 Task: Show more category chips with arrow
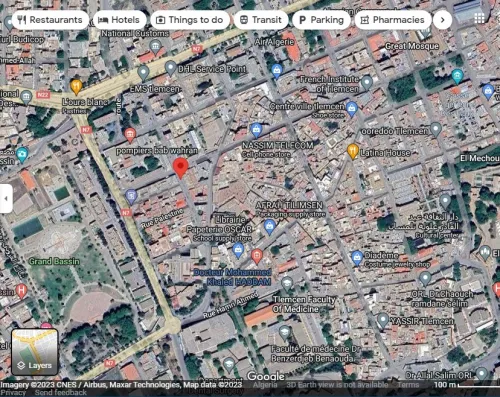[443, 20]
